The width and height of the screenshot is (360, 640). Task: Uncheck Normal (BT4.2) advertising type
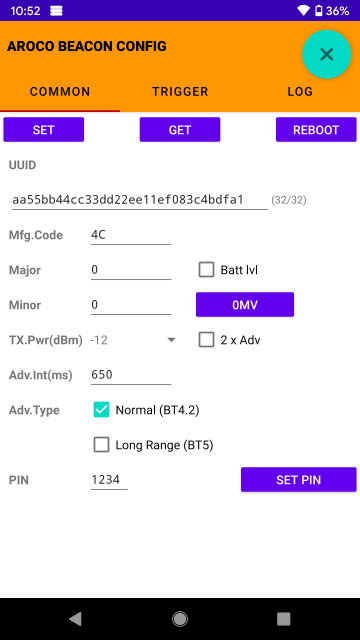[102, 410]
